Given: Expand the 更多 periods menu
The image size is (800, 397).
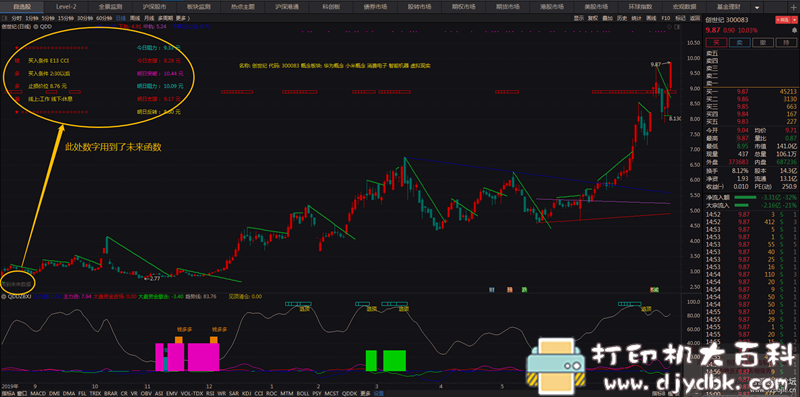Looking at the screenshot, I should [x=182, y=18].
